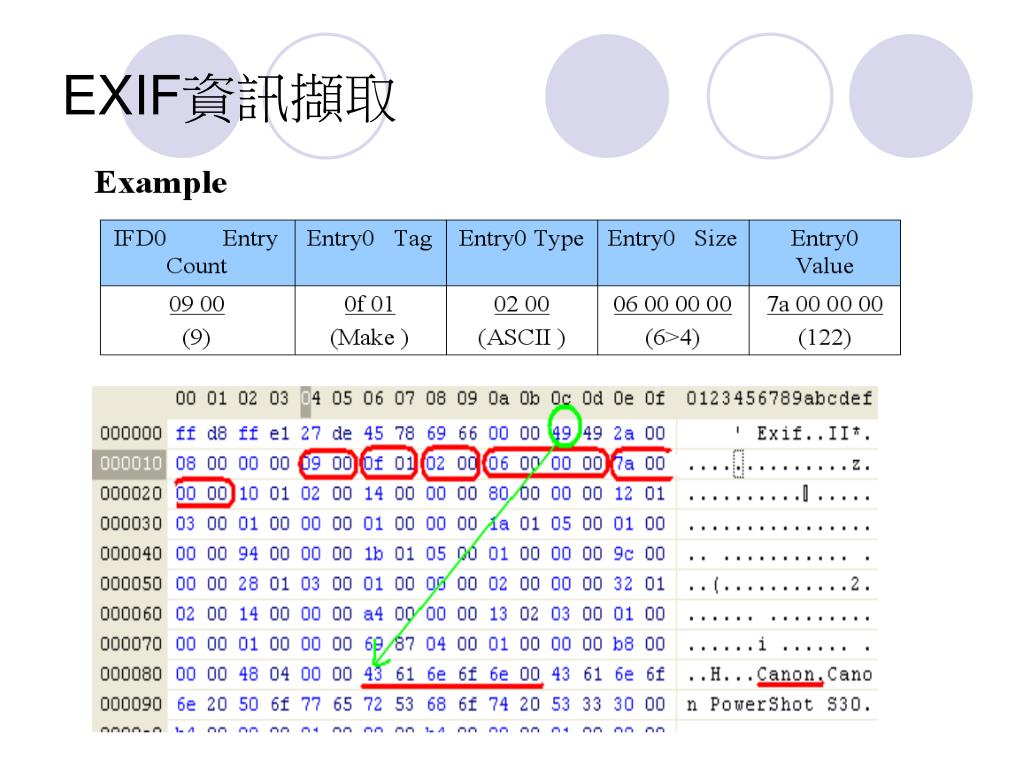Click byte 'de' in row 000000
The width and height of the screenshot is (1024, 768).
tap(342, 434)
